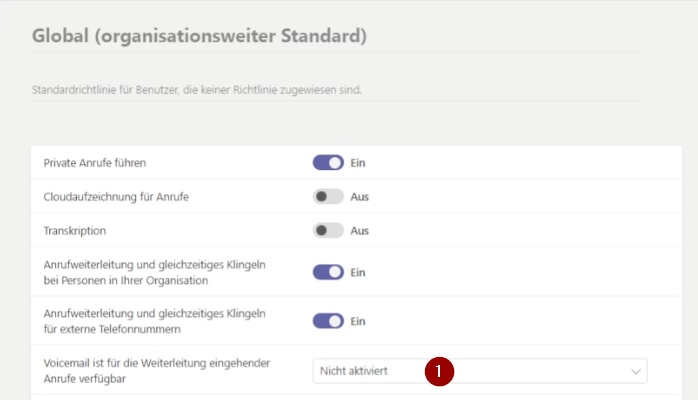Click the red numbered marker 1
This screenshot has width=698, height=400.
pos(439,371)
